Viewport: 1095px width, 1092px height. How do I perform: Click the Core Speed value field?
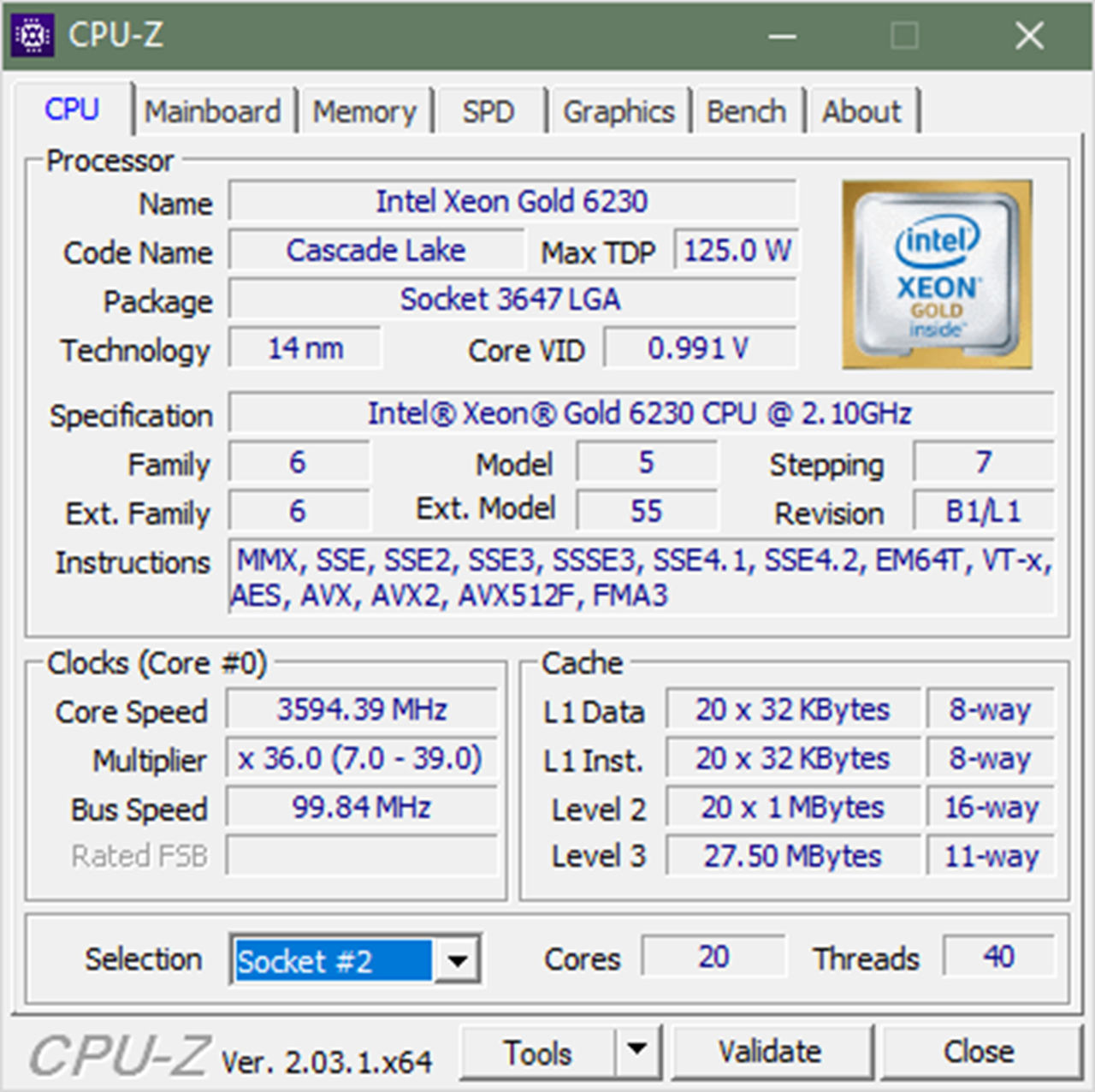361,710
